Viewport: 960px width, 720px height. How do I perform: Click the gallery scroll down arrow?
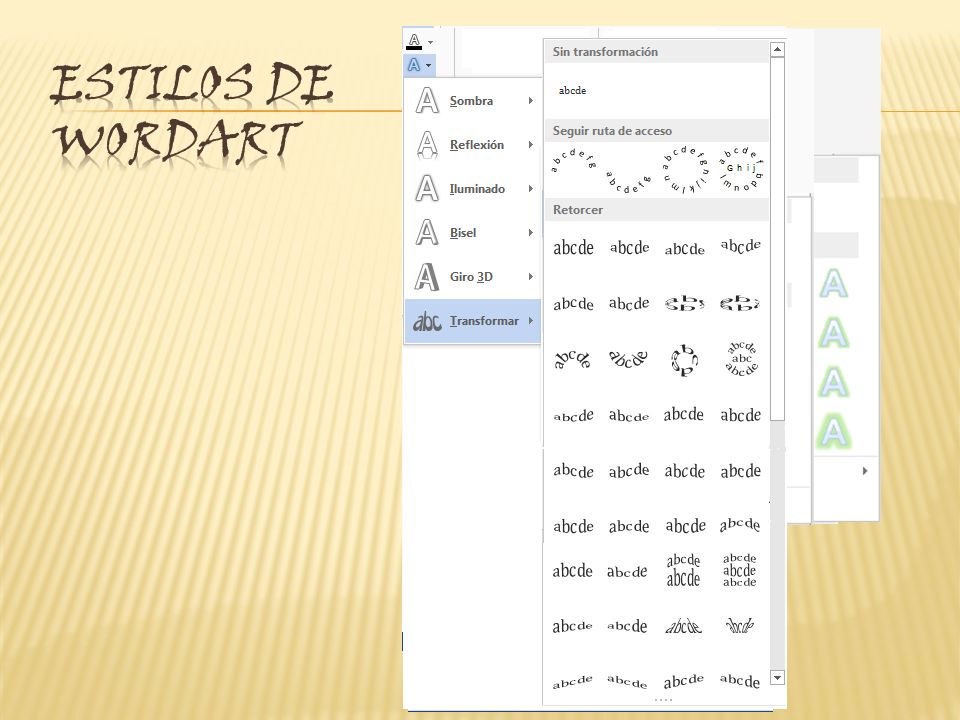(777, 677)
